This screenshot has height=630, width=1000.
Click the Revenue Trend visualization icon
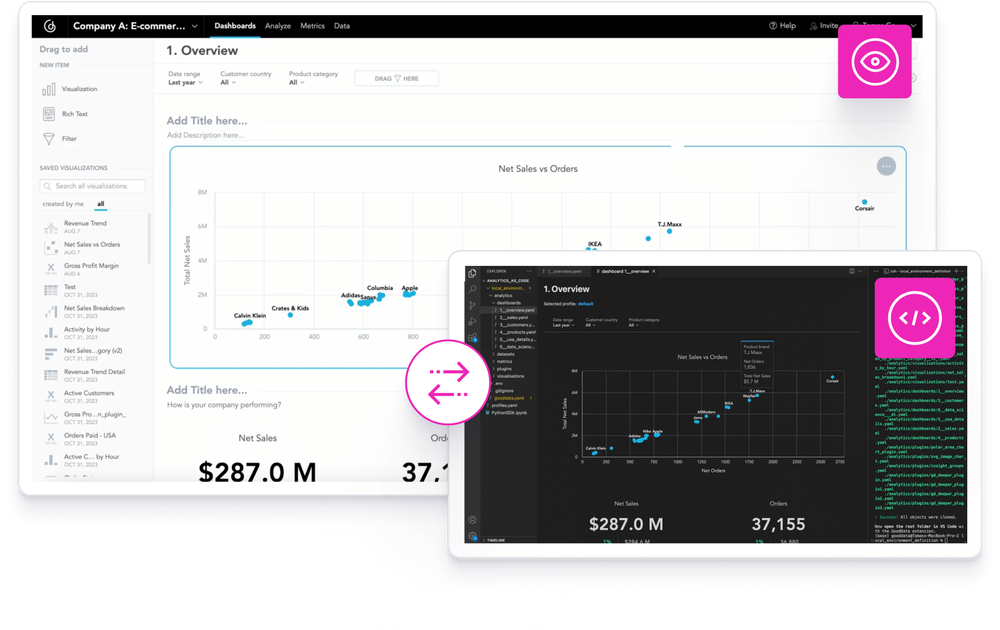(x=50, y=227)
